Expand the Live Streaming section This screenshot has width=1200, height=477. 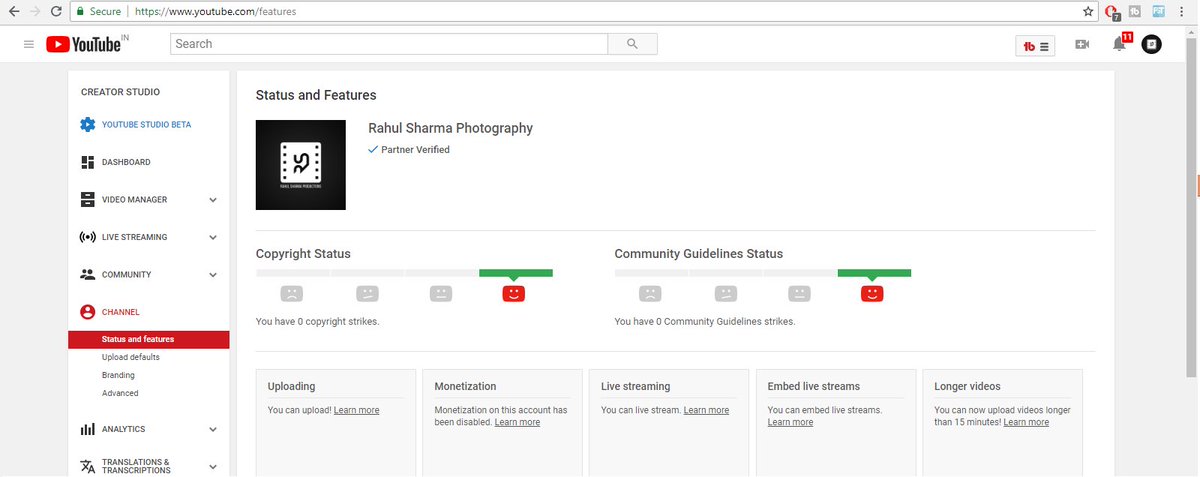coord(213,237)
